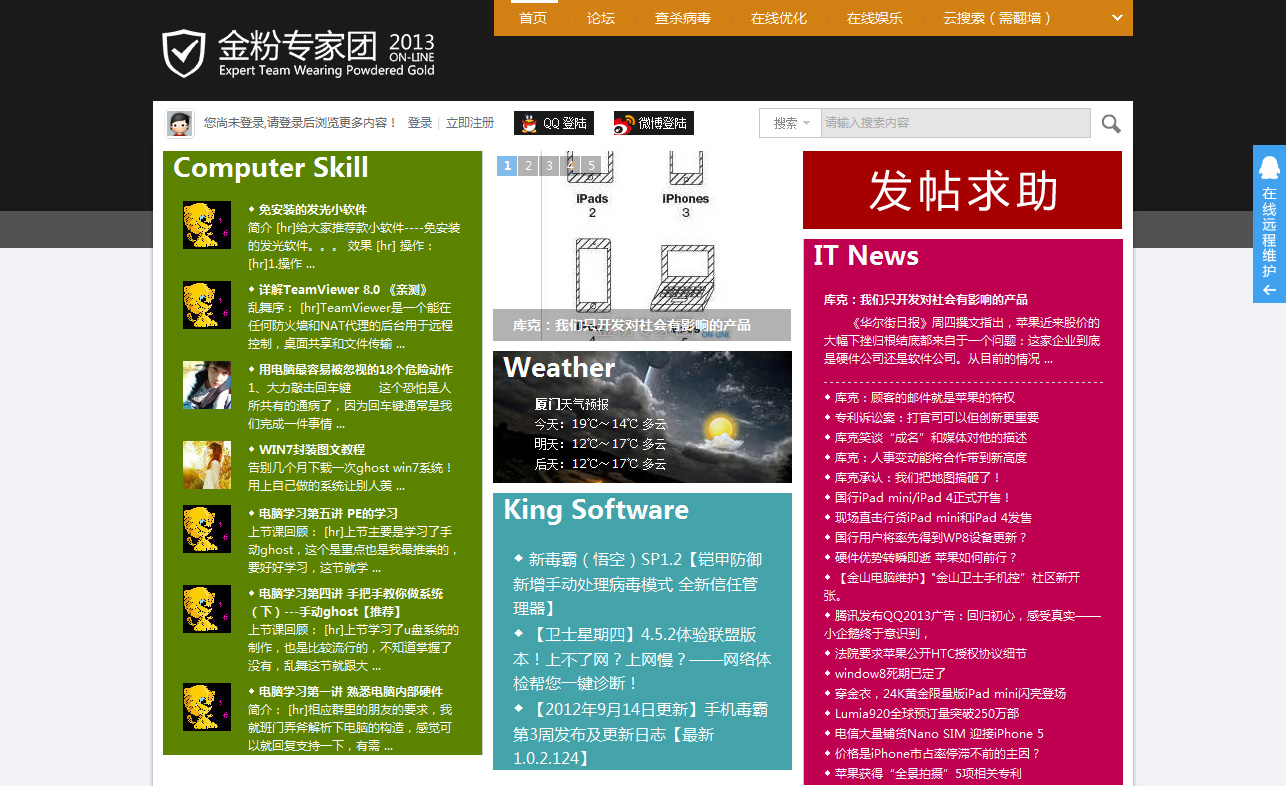Click the 发帖求助 red button
The height and width of the screenshot is (786, 1286).
[962, 190]
